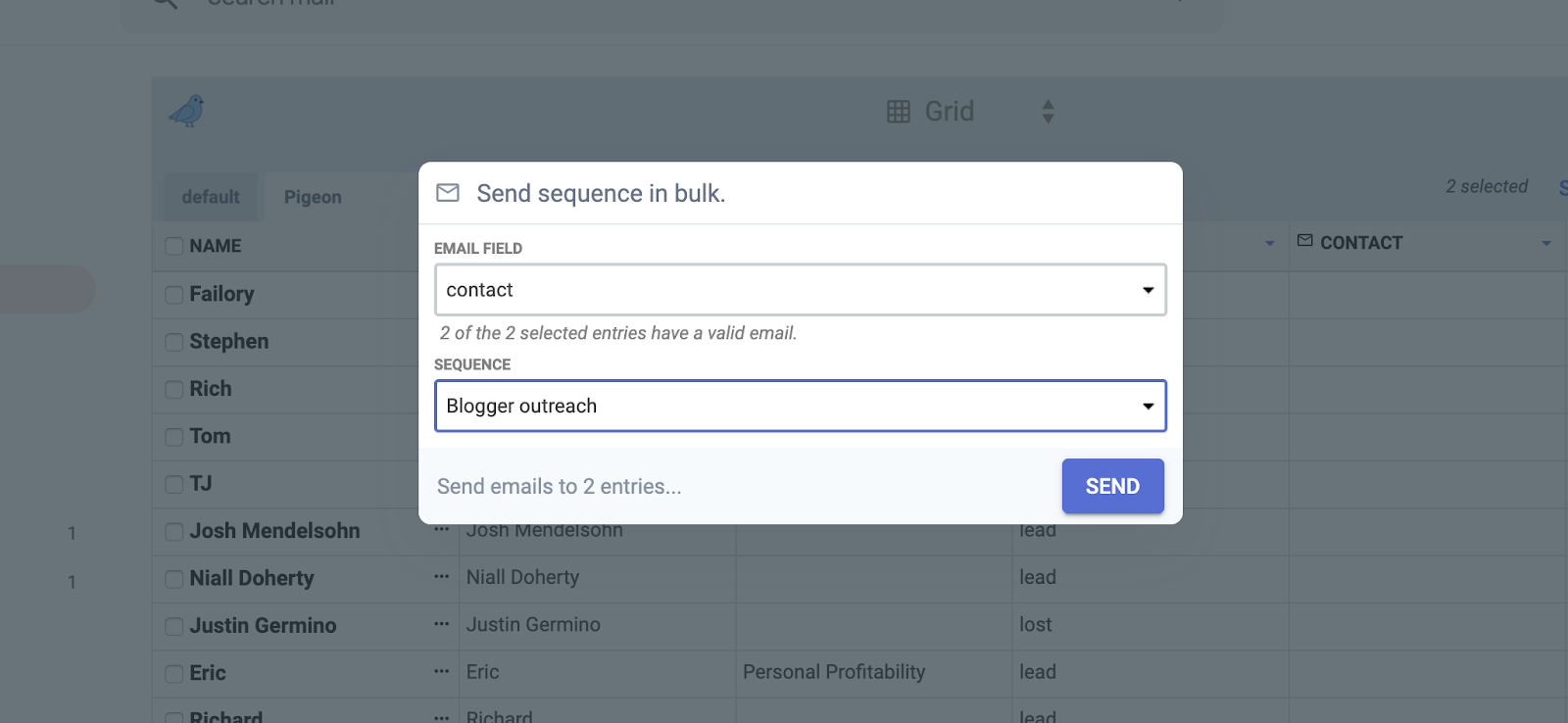Click the Grid view table icon
Viewport: 1568px width, 723px height.
point(898,112)
